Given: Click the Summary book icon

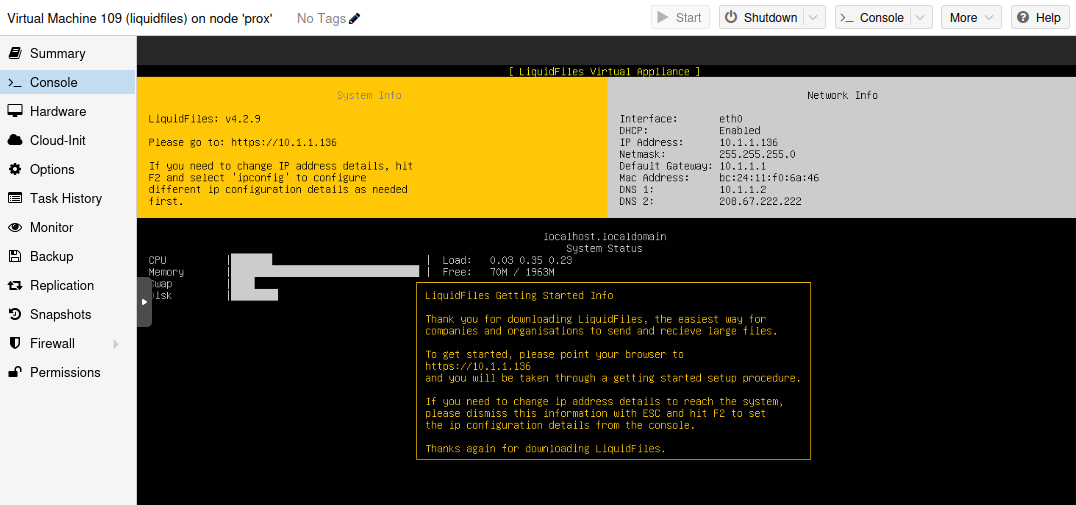Looking at the screenshot, I should click(x=14, y=54).
